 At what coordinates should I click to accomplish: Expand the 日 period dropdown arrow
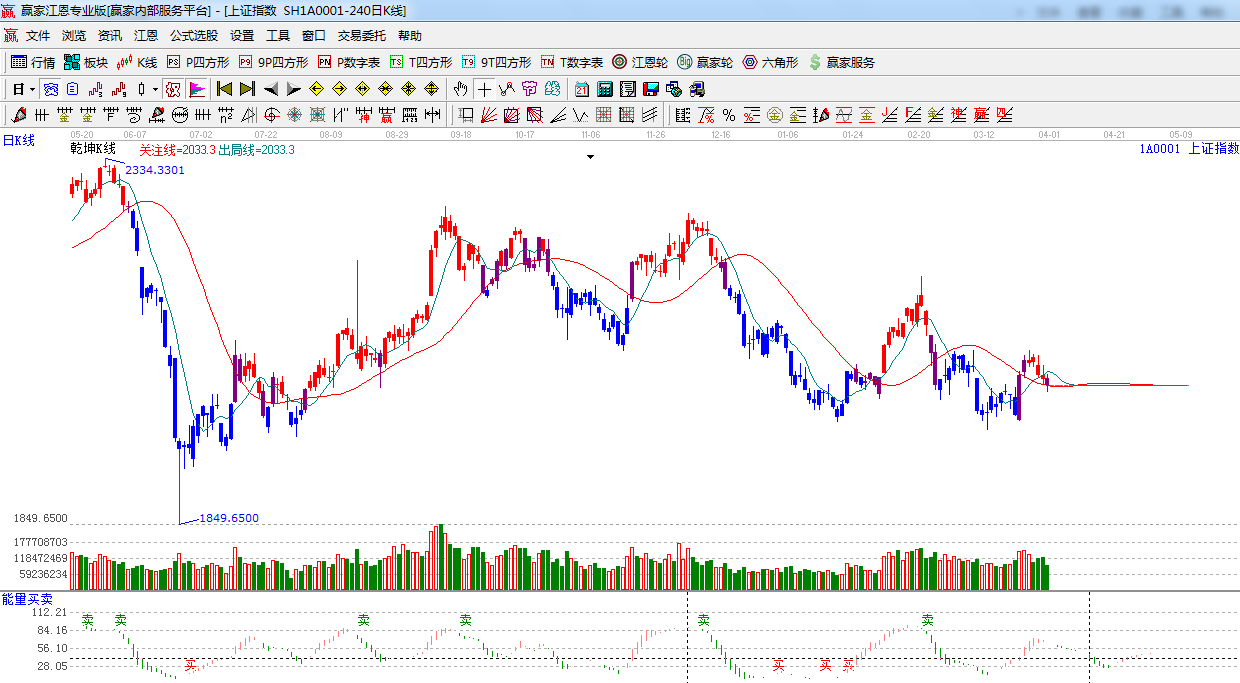coord(32,89)
